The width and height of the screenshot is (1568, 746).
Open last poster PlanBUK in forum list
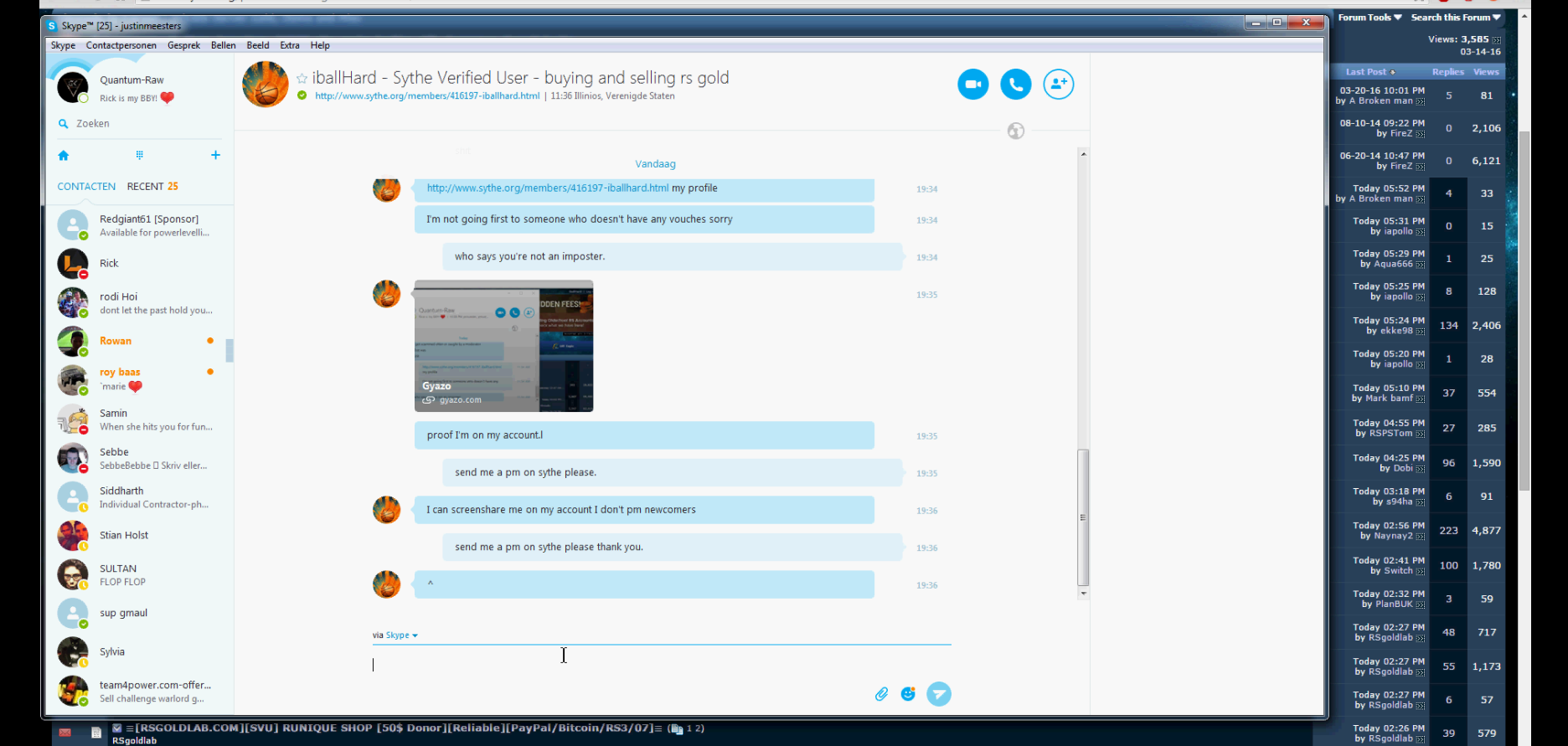click(x=1394, y=605)
